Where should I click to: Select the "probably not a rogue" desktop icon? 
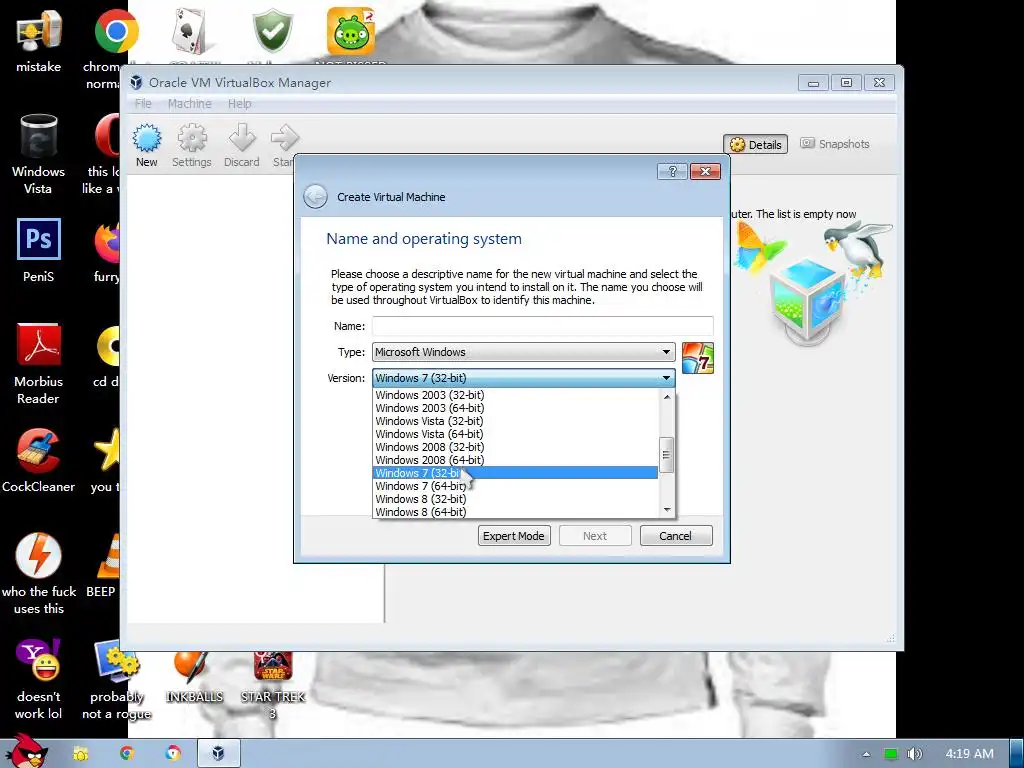tap(116, 679)
